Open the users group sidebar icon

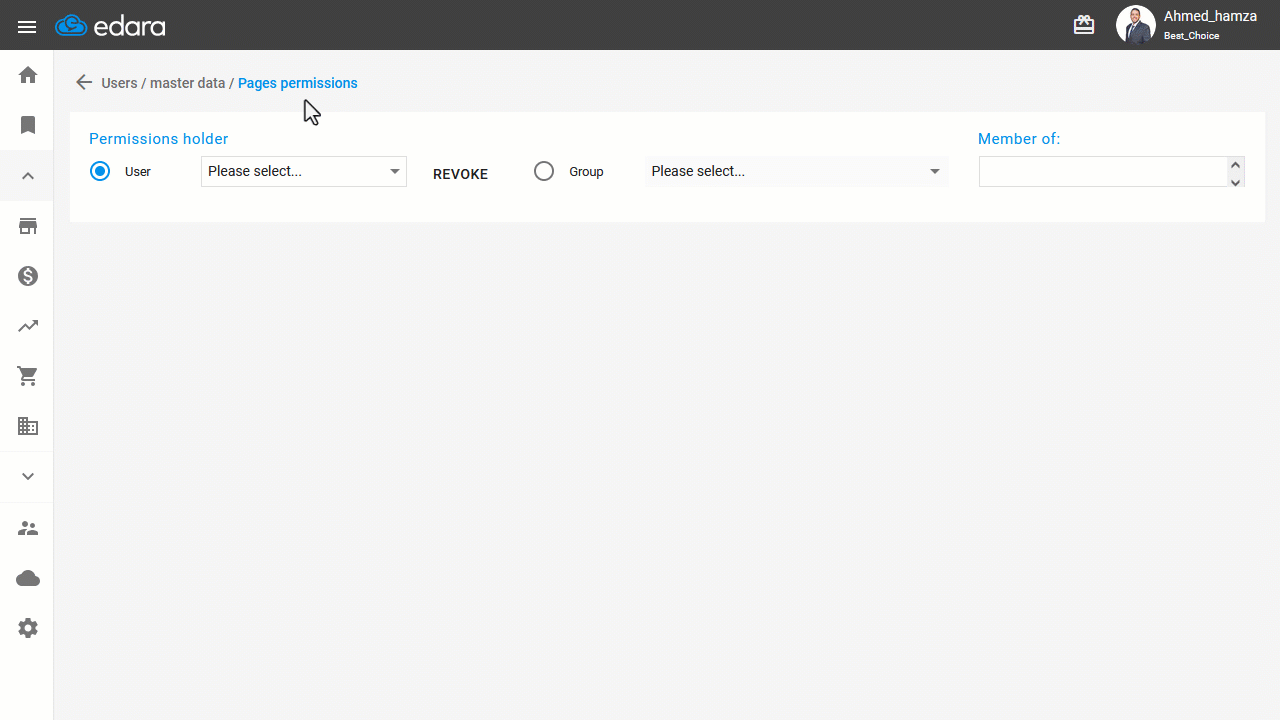point(28,528)
